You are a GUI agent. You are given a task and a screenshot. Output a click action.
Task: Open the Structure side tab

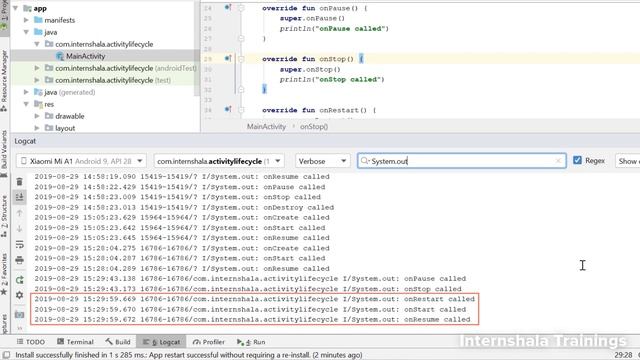(4, 216)
